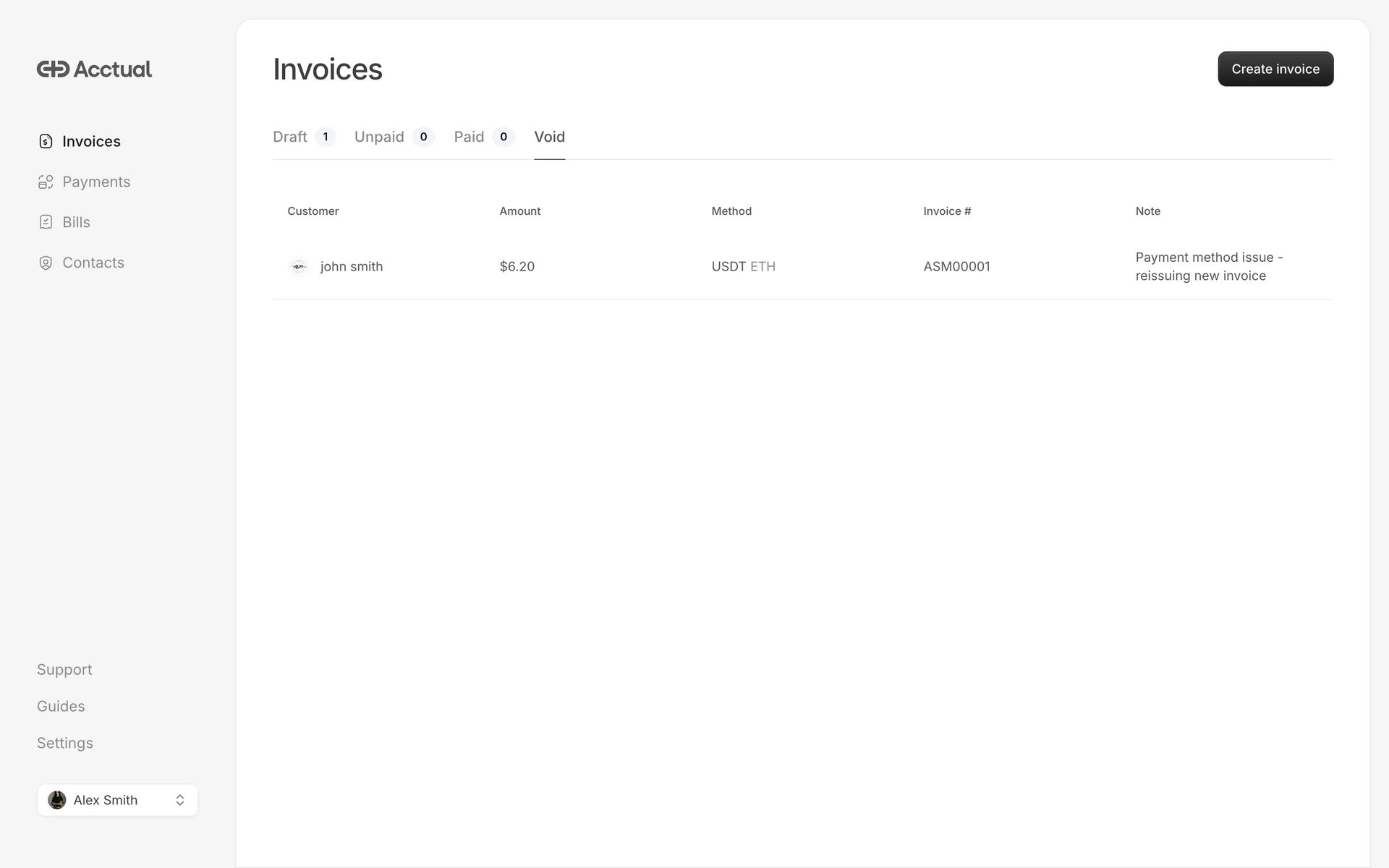Click the Invoices icon in sidebar

click(x=46, y=141)
